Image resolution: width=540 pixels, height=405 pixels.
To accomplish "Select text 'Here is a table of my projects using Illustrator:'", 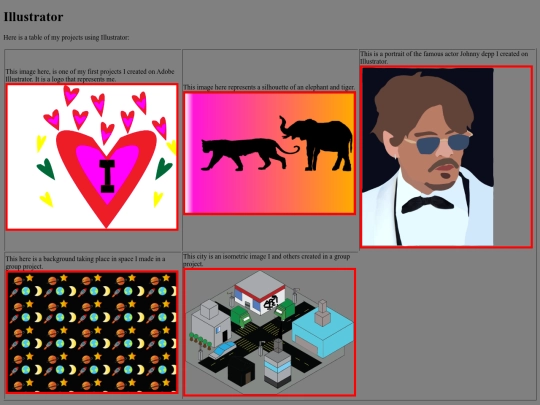I will coord(66,37).
